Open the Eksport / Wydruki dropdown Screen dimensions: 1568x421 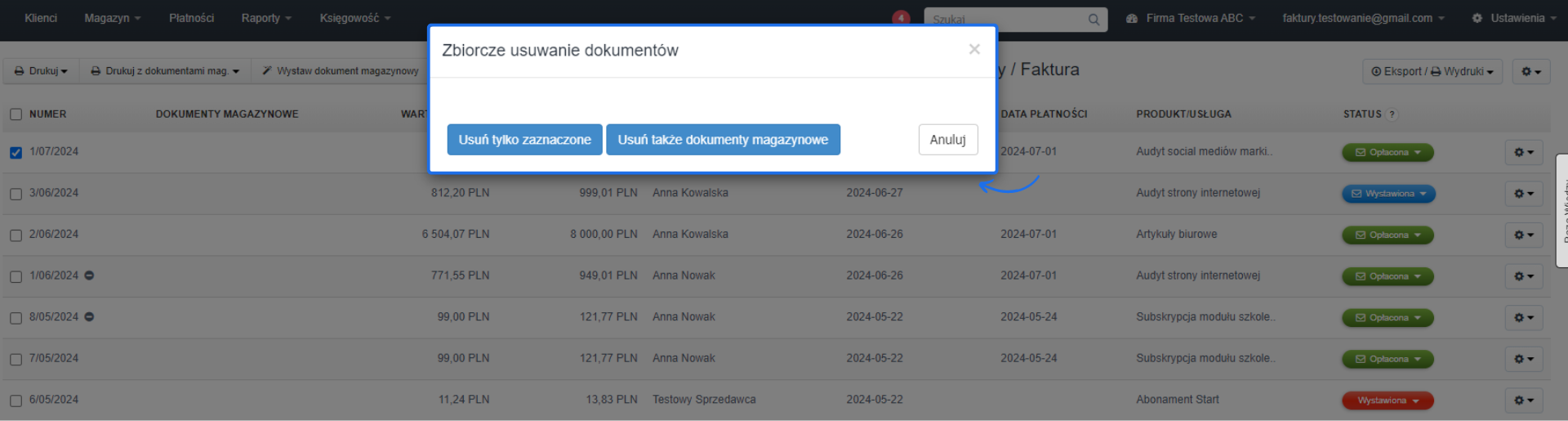tap(1432, 72)
